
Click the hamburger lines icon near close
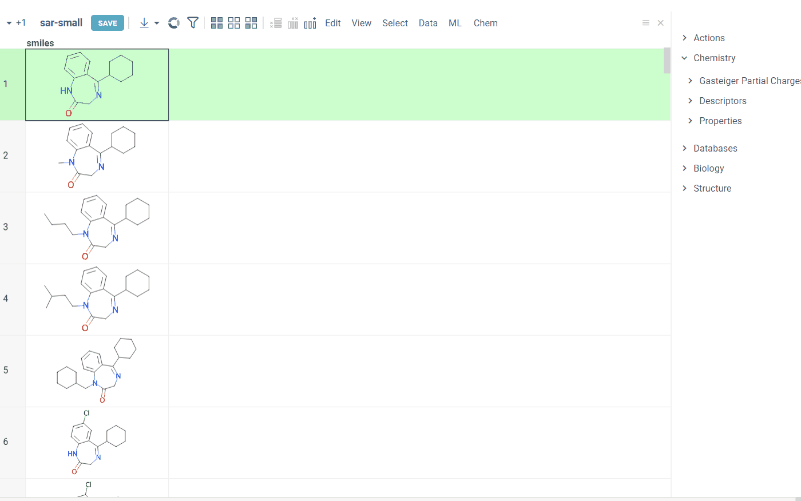point(646,23)
